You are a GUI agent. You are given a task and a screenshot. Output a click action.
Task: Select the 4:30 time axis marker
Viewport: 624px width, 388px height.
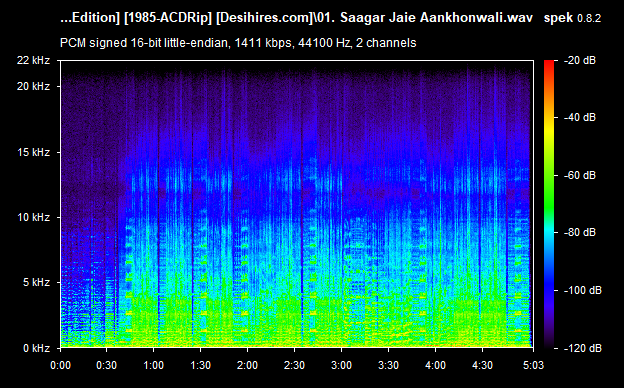[482, 365]
